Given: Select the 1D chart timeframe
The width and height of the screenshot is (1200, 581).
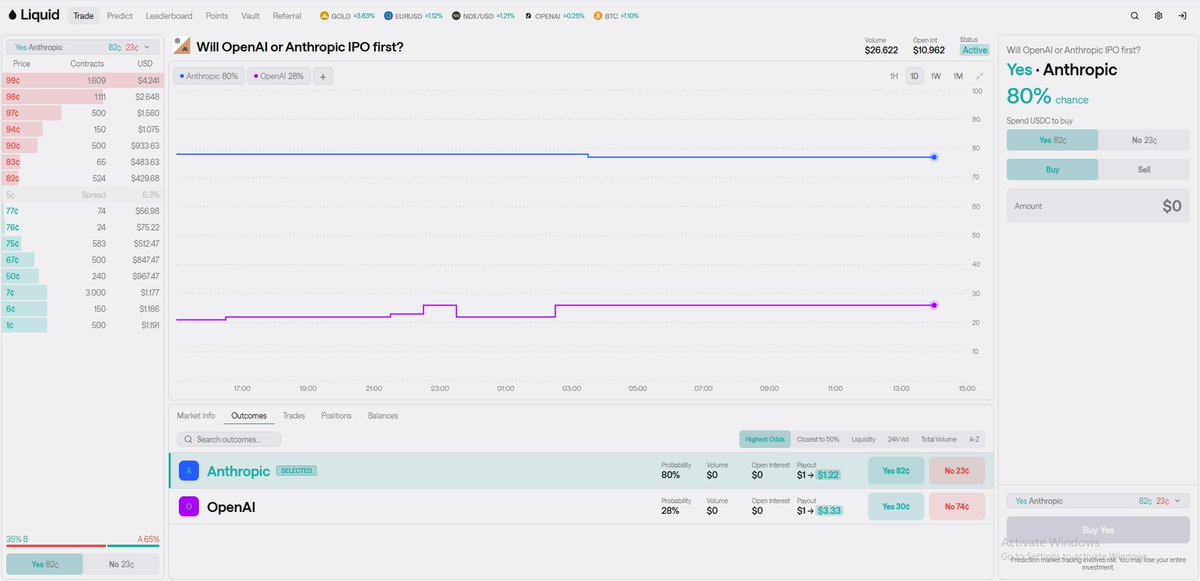Looking at the screenshot, I should [x=914, y=76].
